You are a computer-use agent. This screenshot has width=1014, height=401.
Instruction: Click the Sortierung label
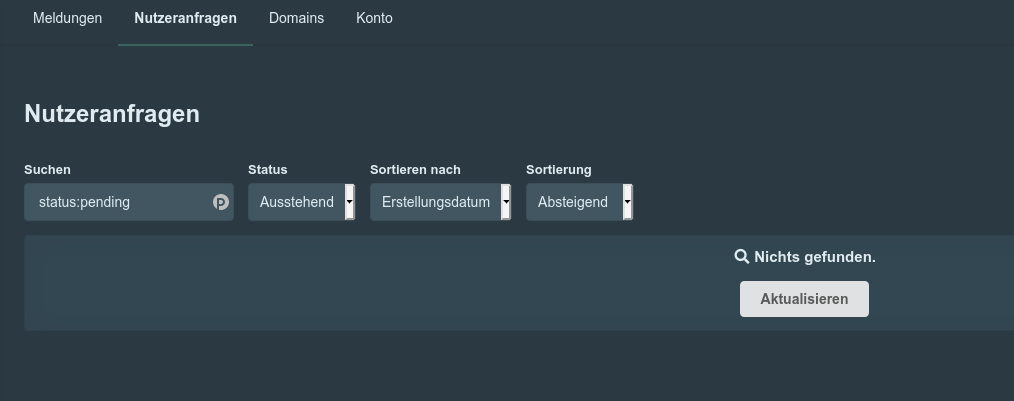[559, 169]
